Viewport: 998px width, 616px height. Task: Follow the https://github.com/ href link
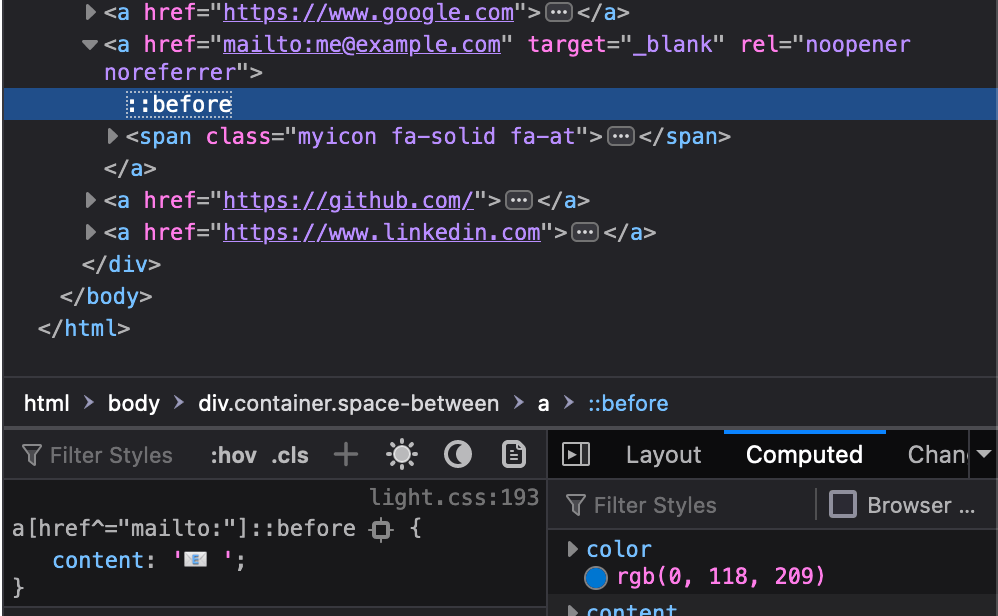[x=348, y=200]
